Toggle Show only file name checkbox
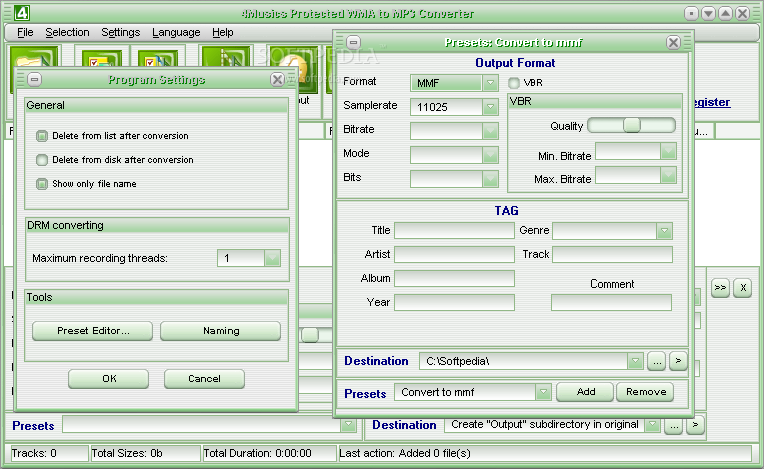Viewport: 764px width, 469px height. coord(42,184)
